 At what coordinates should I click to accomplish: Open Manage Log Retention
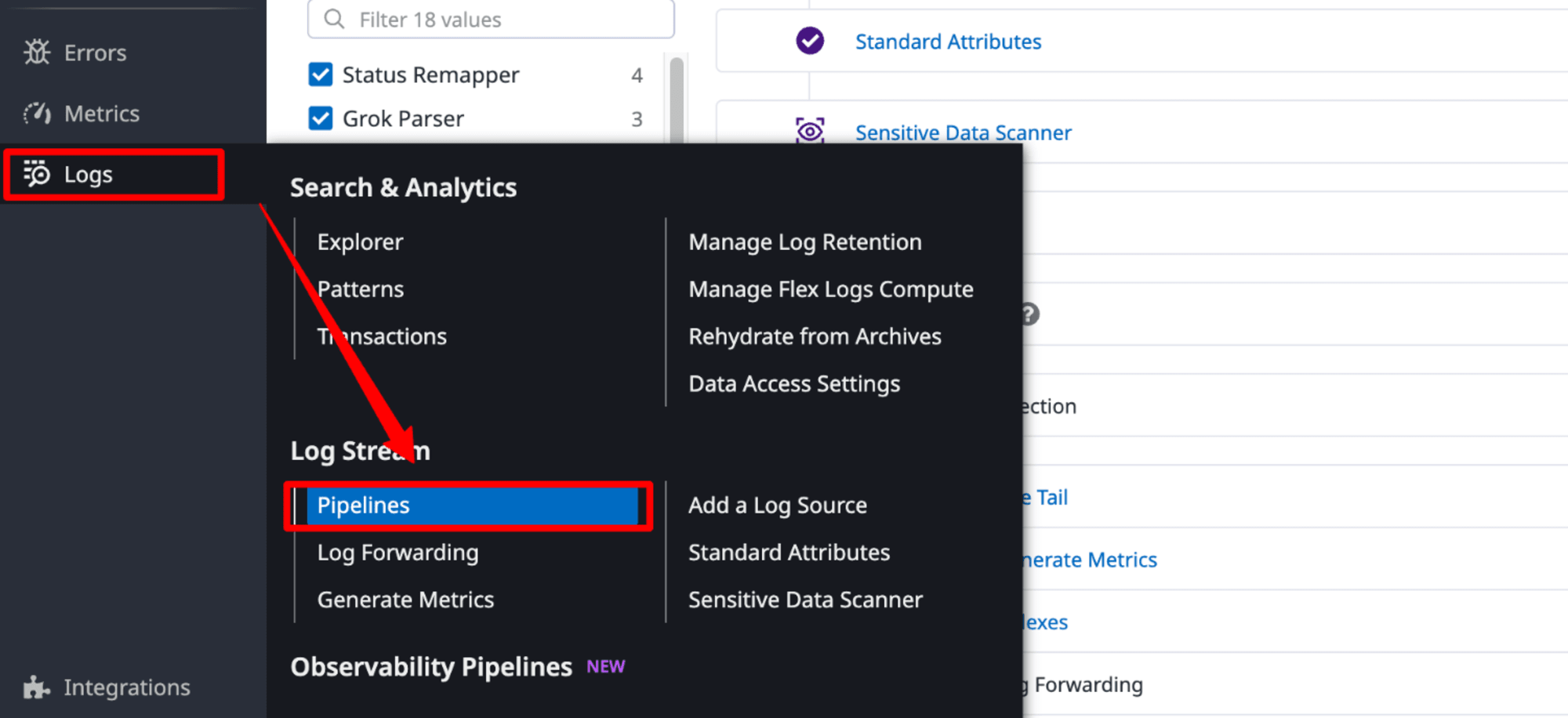(x=805, y=242)
